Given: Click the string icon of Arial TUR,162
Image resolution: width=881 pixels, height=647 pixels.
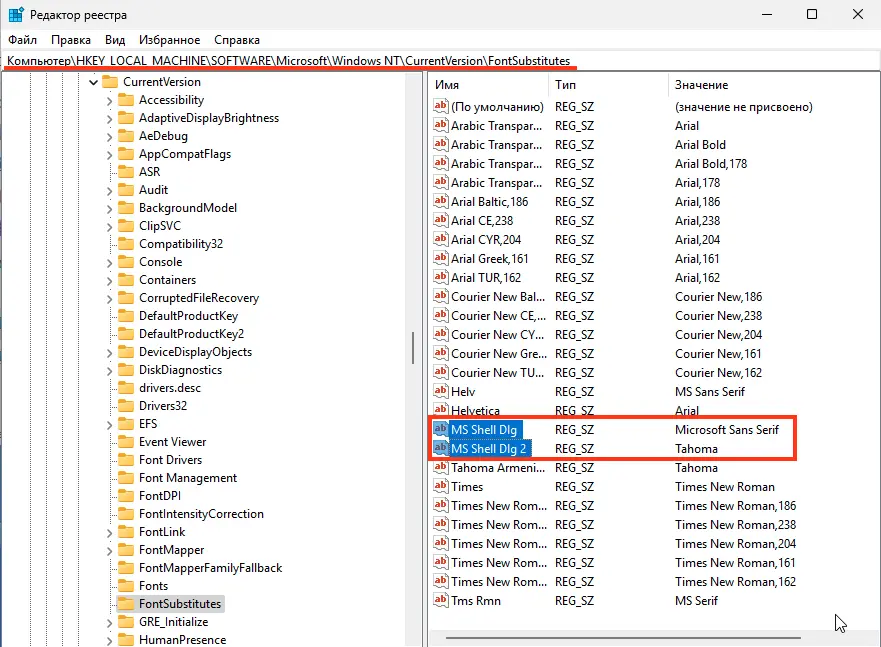Looking at the screenshot, I should pyautogui.click(x=440, y=277).
